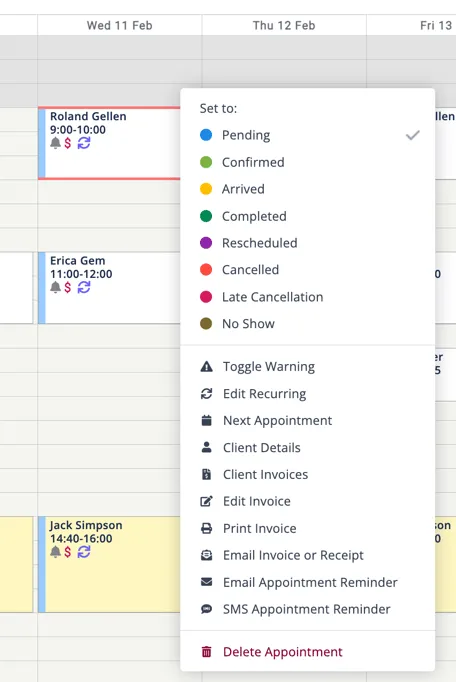Click the recurring icon on Erica Gem's appointment

tap(84, 287)
